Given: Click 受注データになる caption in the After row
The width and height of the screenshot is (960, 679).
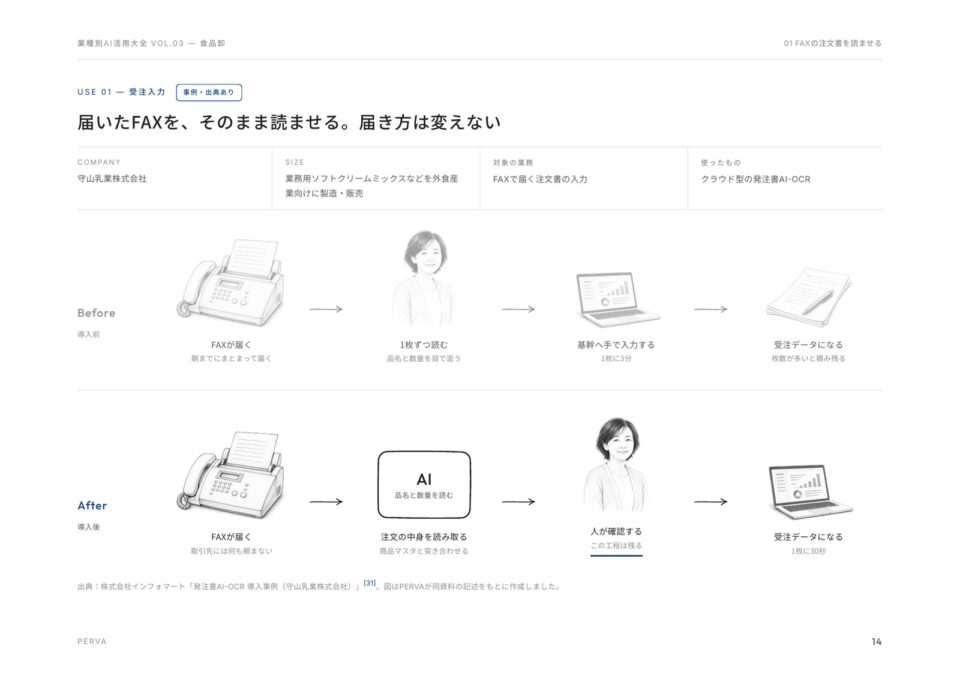Looking at the screenshot, I should coord(809,537).
